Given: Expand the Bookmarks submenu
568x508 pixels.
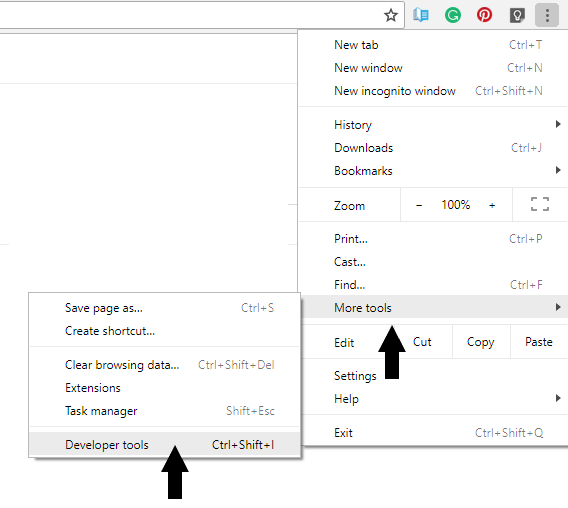Looking at the screenshot, I should pyautogui.click(x=433, y=171).
